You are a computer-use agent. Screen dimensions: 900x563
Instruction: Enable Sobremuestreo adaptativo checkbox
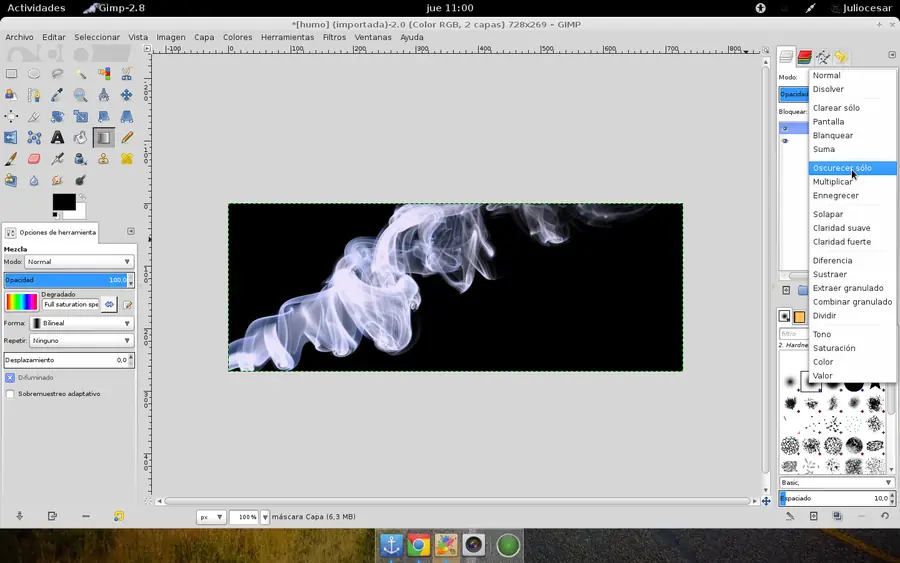point(10,394)
